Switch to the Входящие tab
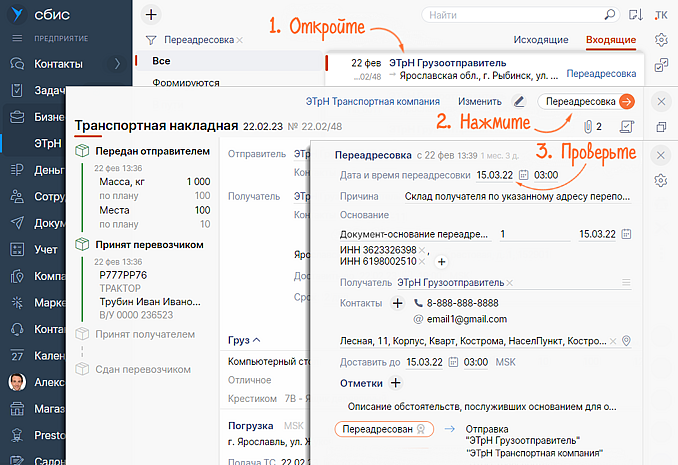 coord(610,40)
